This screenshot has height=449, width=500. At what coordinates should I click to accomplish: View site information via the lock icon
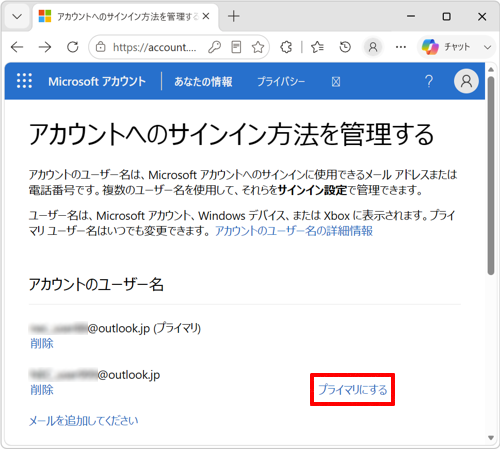pos(101,47)
